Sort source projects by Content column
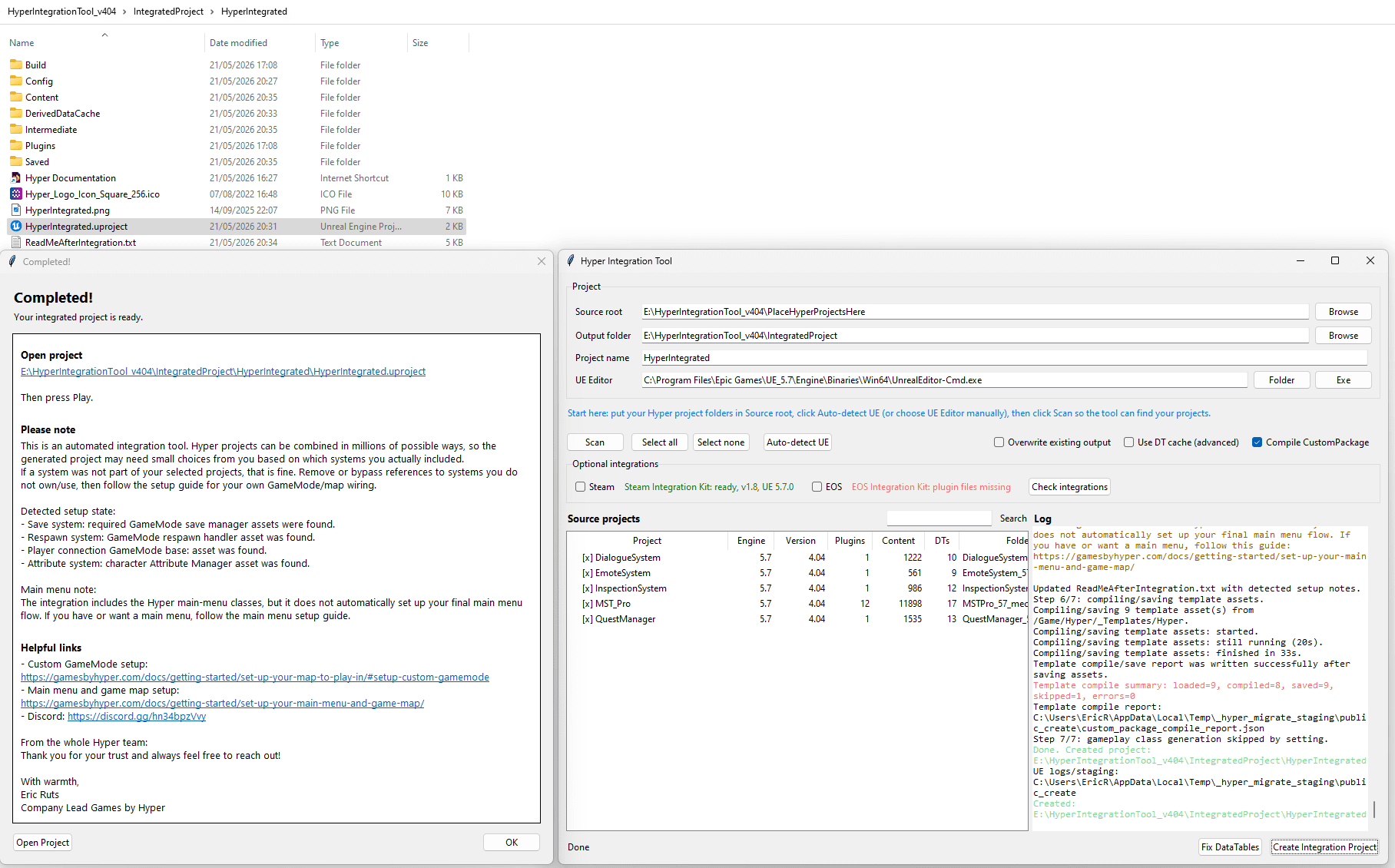 tap(898, 541)
